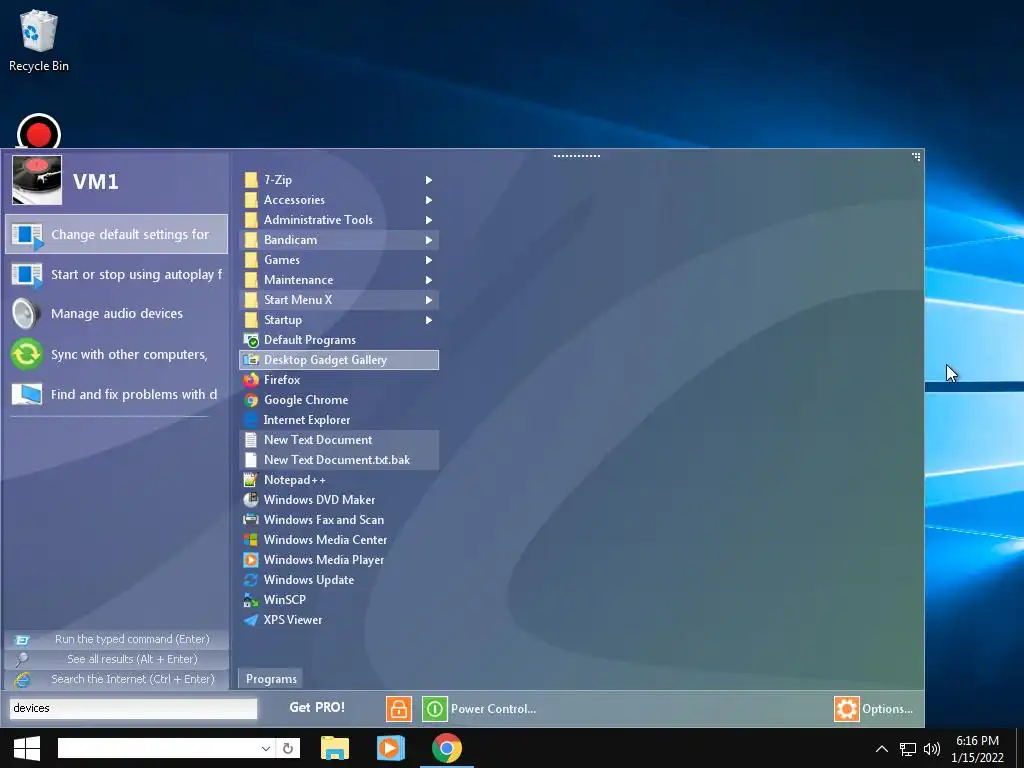1024x768 pixels.
Task: Switch to Google Chrome on the taskbar
Action: coord(447,748)
